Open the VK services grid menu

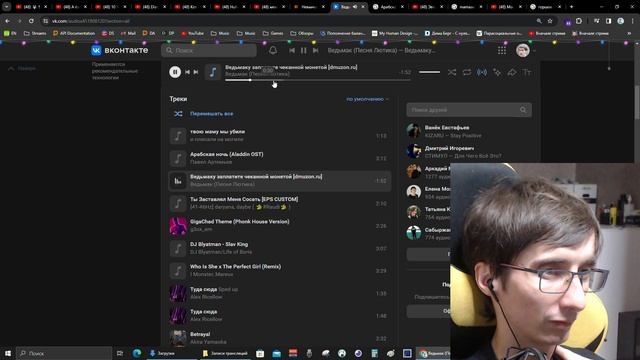pyautogui.click(x=502, y=50)
